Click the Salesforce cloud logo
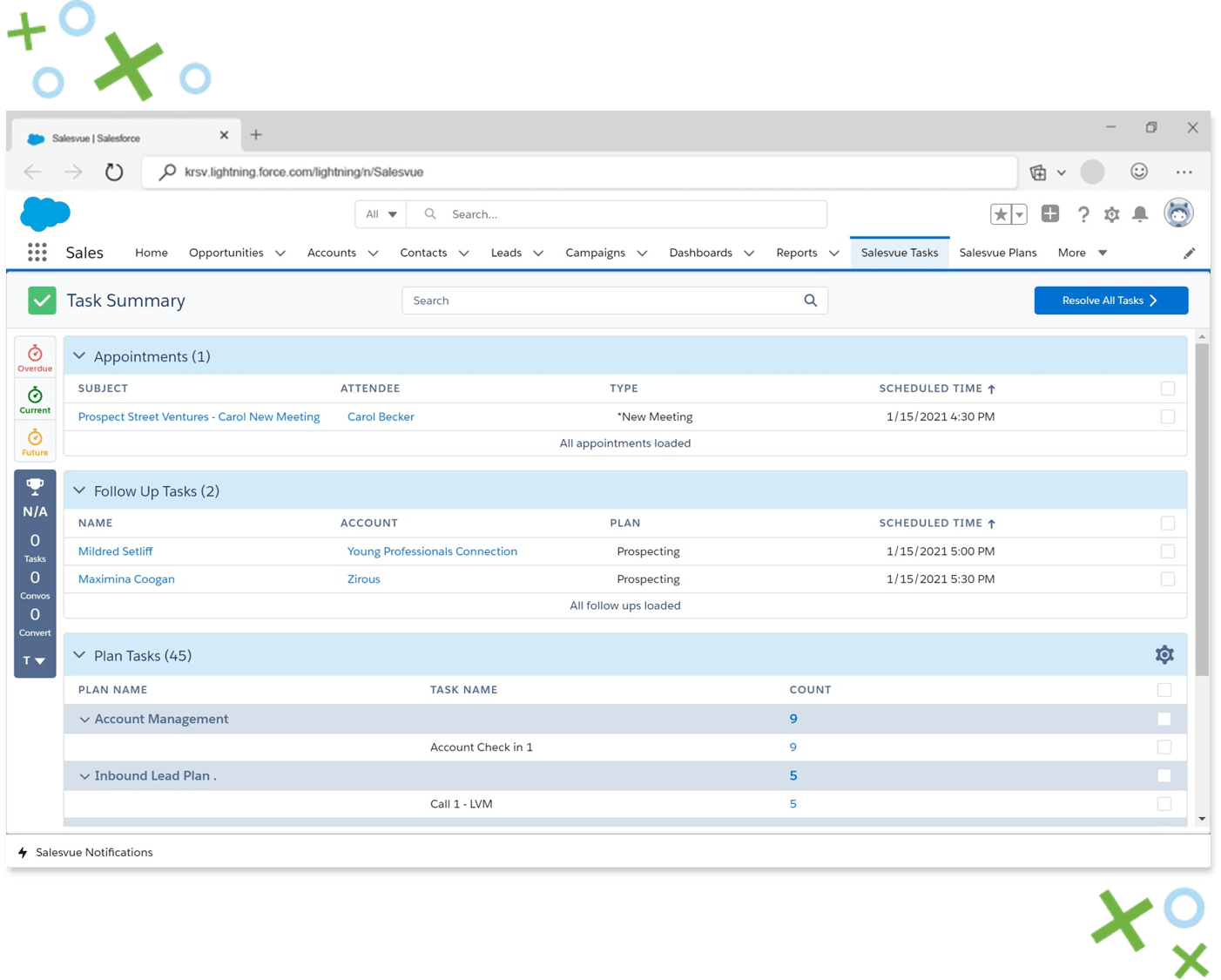1221x980 pixels. click(45, 213)
